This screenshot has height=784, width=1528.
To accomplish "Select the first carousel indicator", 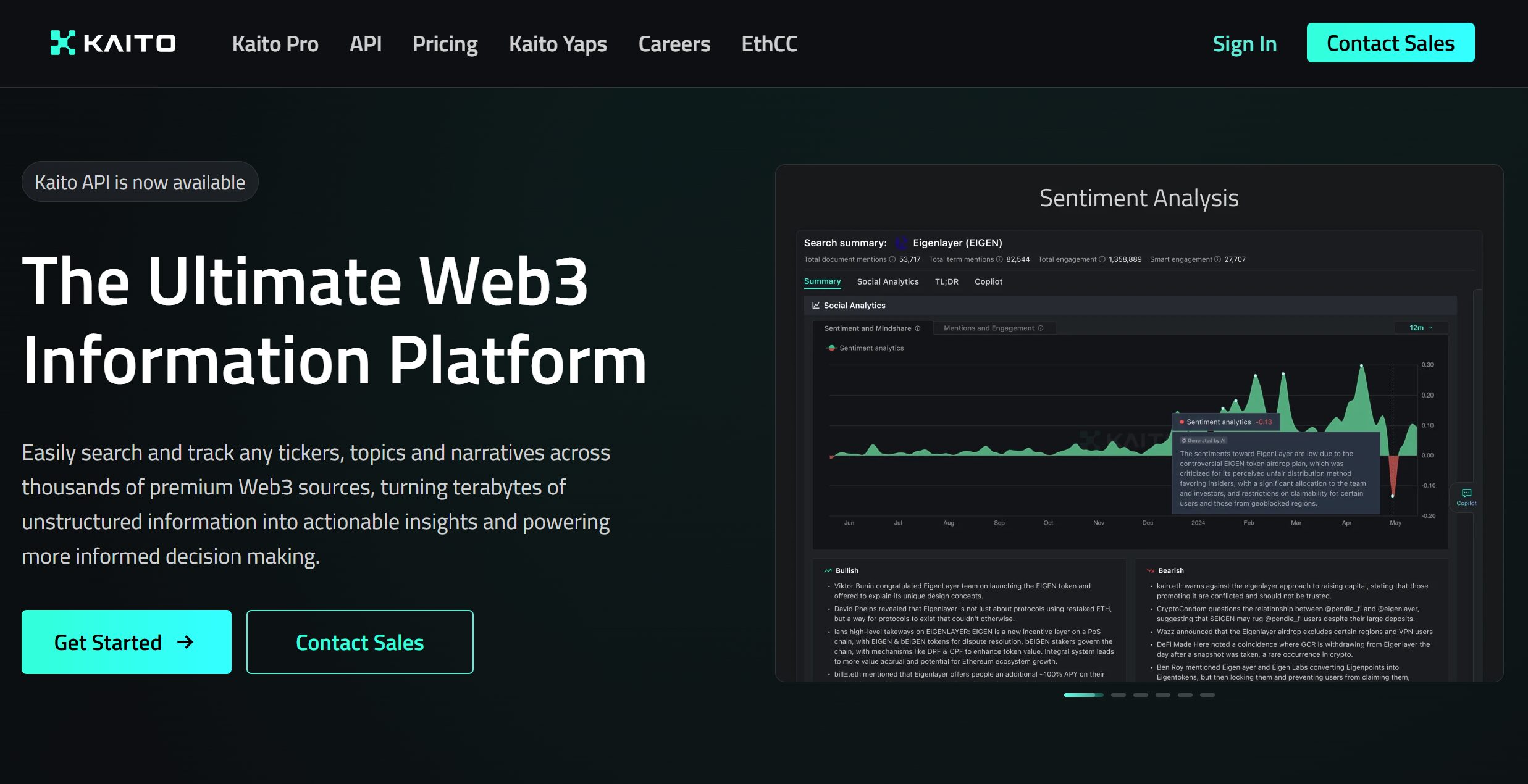I will 1083,695.
